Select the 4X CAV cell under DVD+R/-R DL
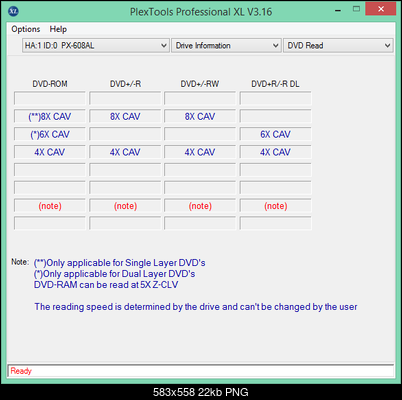Image resolution: width=402 pixels, height=400 pixels. pos(275,152)
